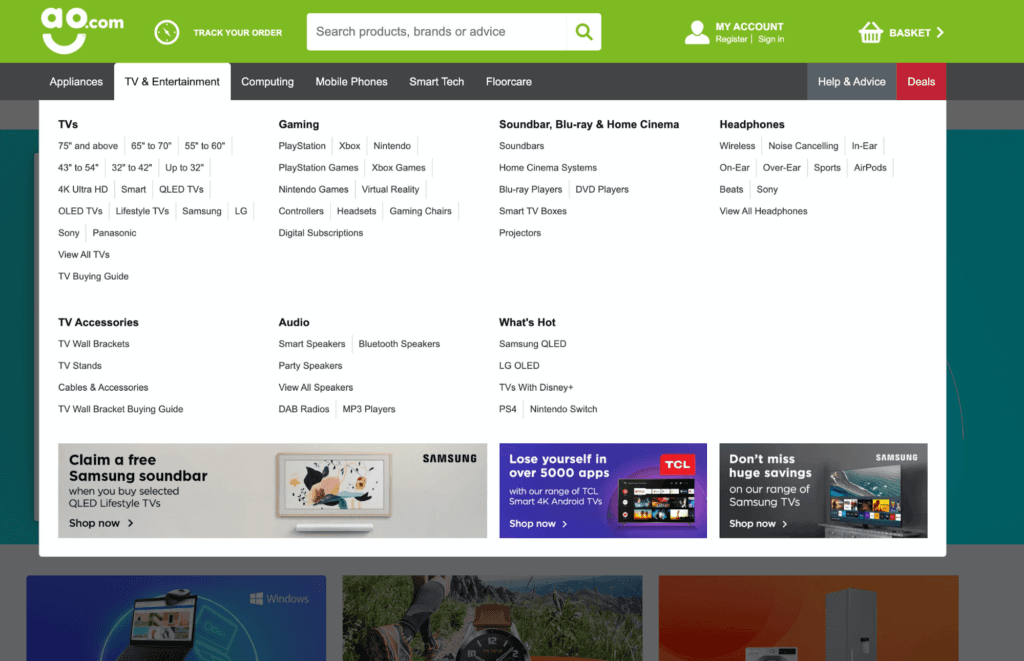This screenshot has height=661, width=1024.
Task: Click the My Account person icon
Action: point(697,32)
